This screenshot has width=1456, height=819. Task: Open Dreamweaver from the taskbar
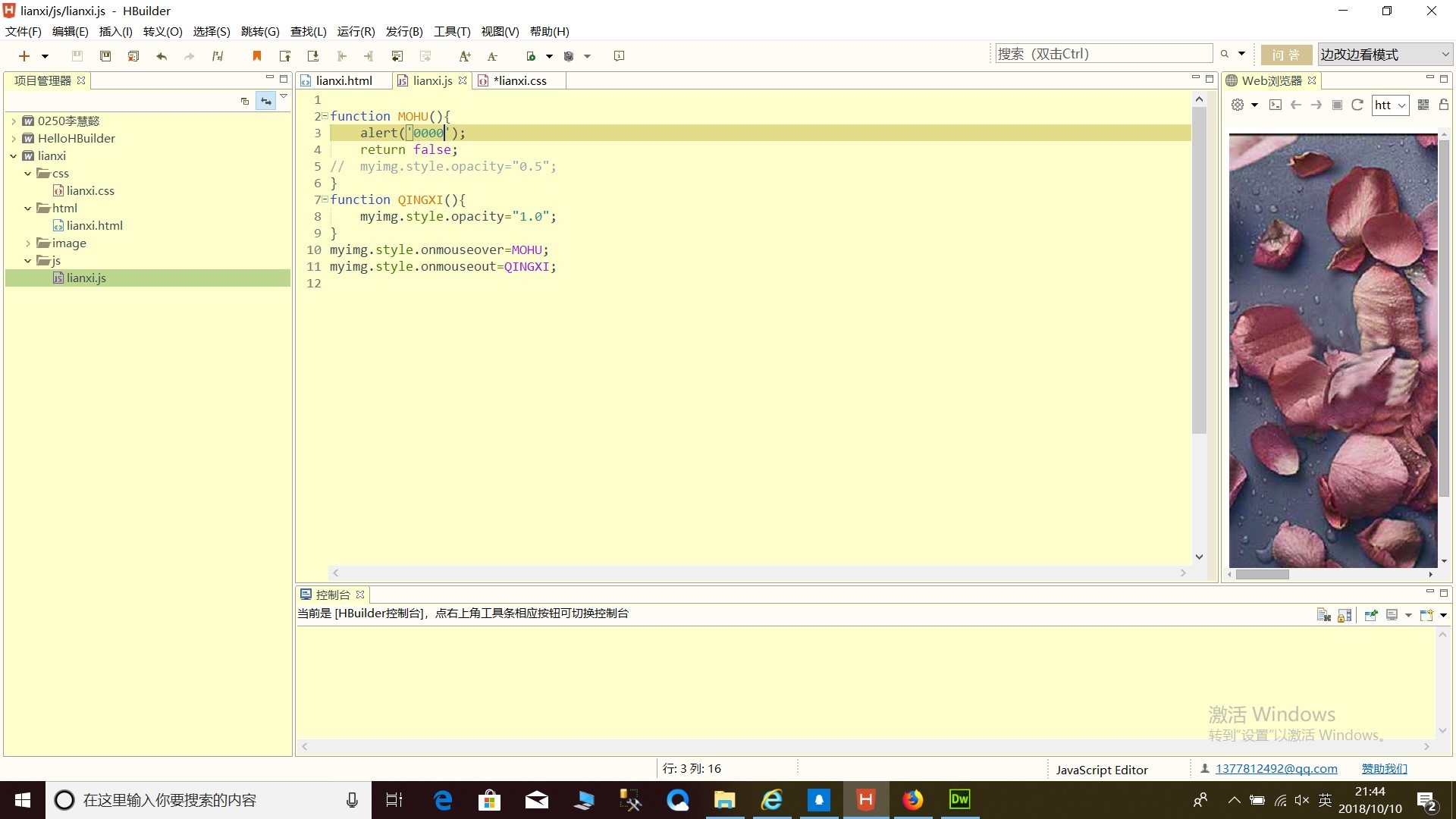[x=959, y=800]
